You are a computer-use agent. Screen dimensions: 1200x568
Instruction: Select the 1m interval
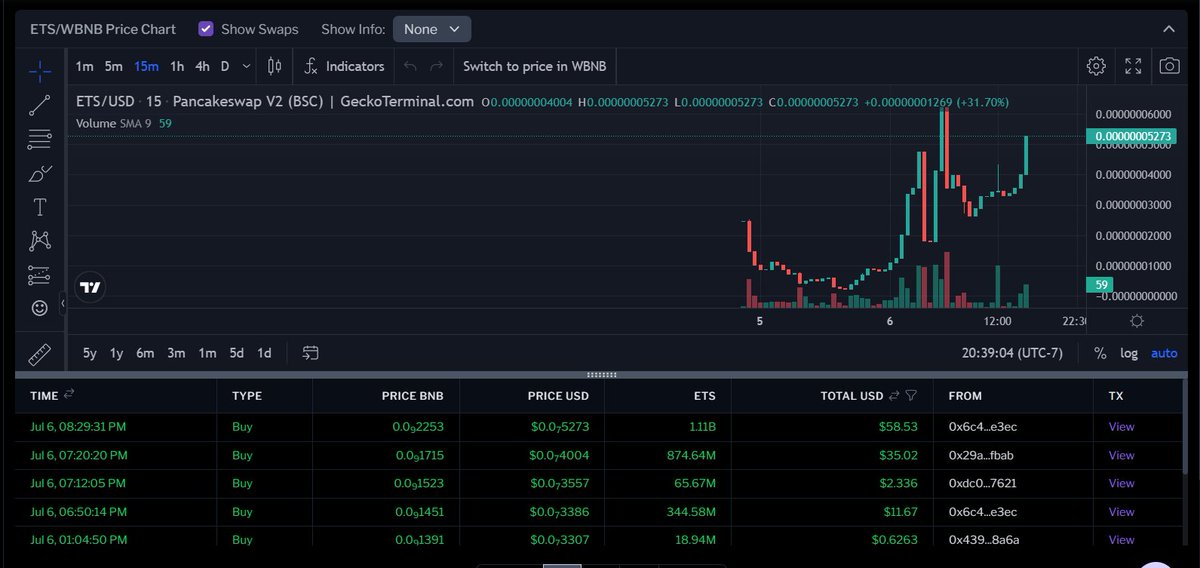[85, 66]
